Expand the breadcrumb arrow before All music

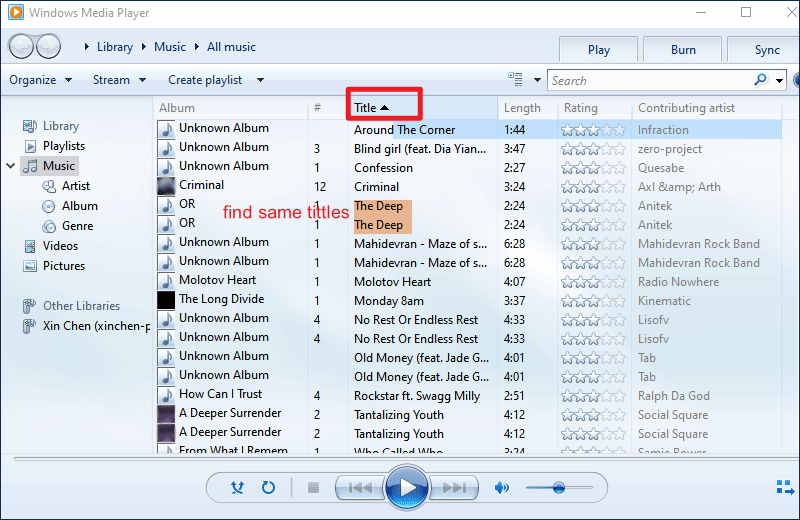[197, 47]
